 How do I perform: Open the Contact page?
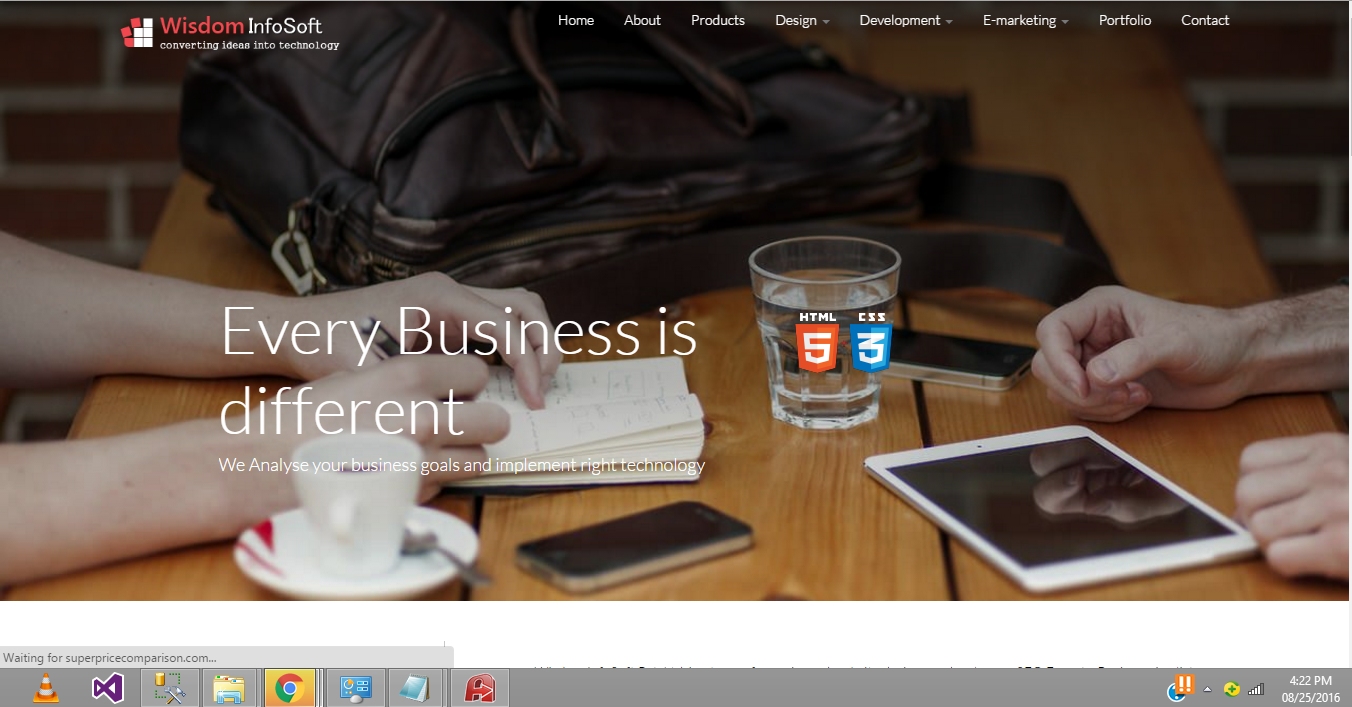1205,20
